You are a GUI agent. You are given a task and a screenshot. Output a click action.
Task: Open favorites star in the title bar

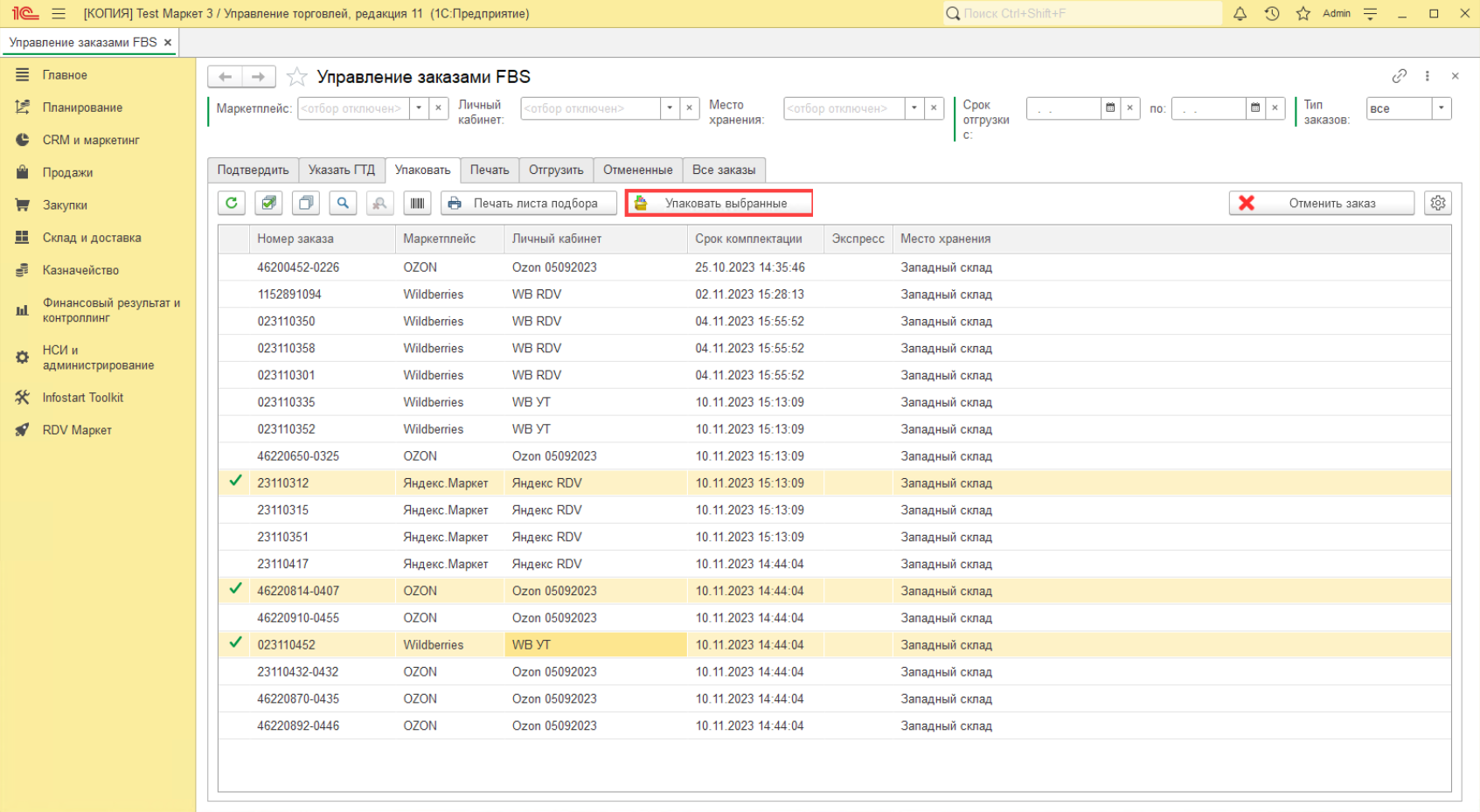1303,13
